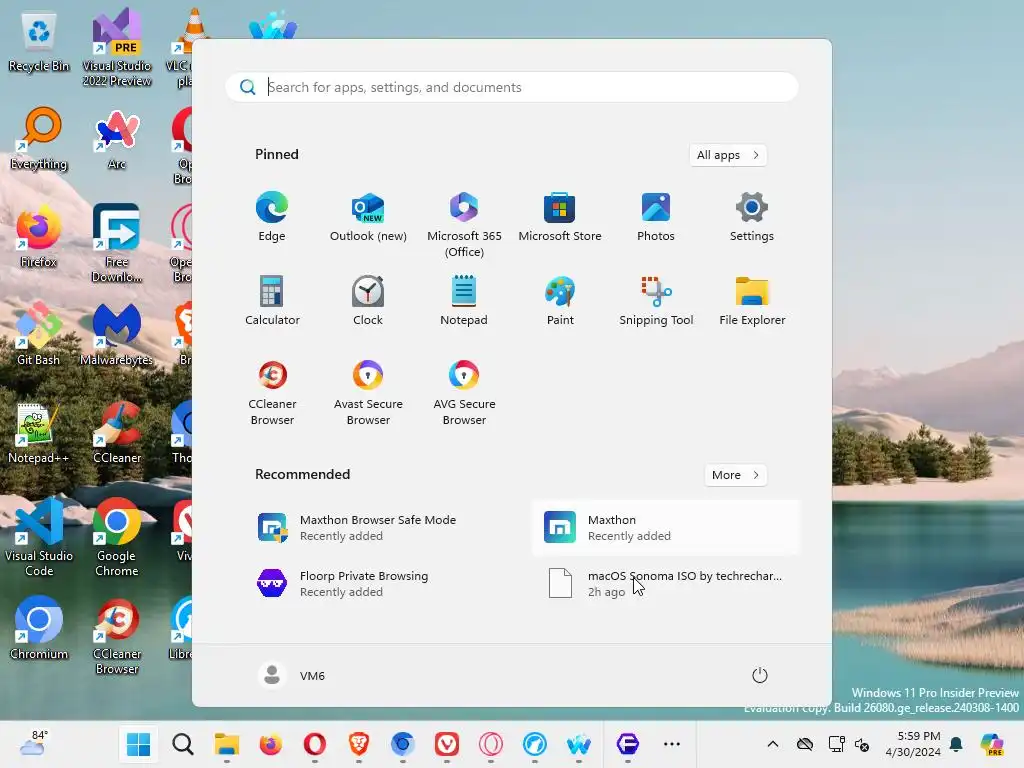Viewport: 1024px width, 768px height.
Task: Select the Git Bash desktop shortcut
Action: click(39, 334)
